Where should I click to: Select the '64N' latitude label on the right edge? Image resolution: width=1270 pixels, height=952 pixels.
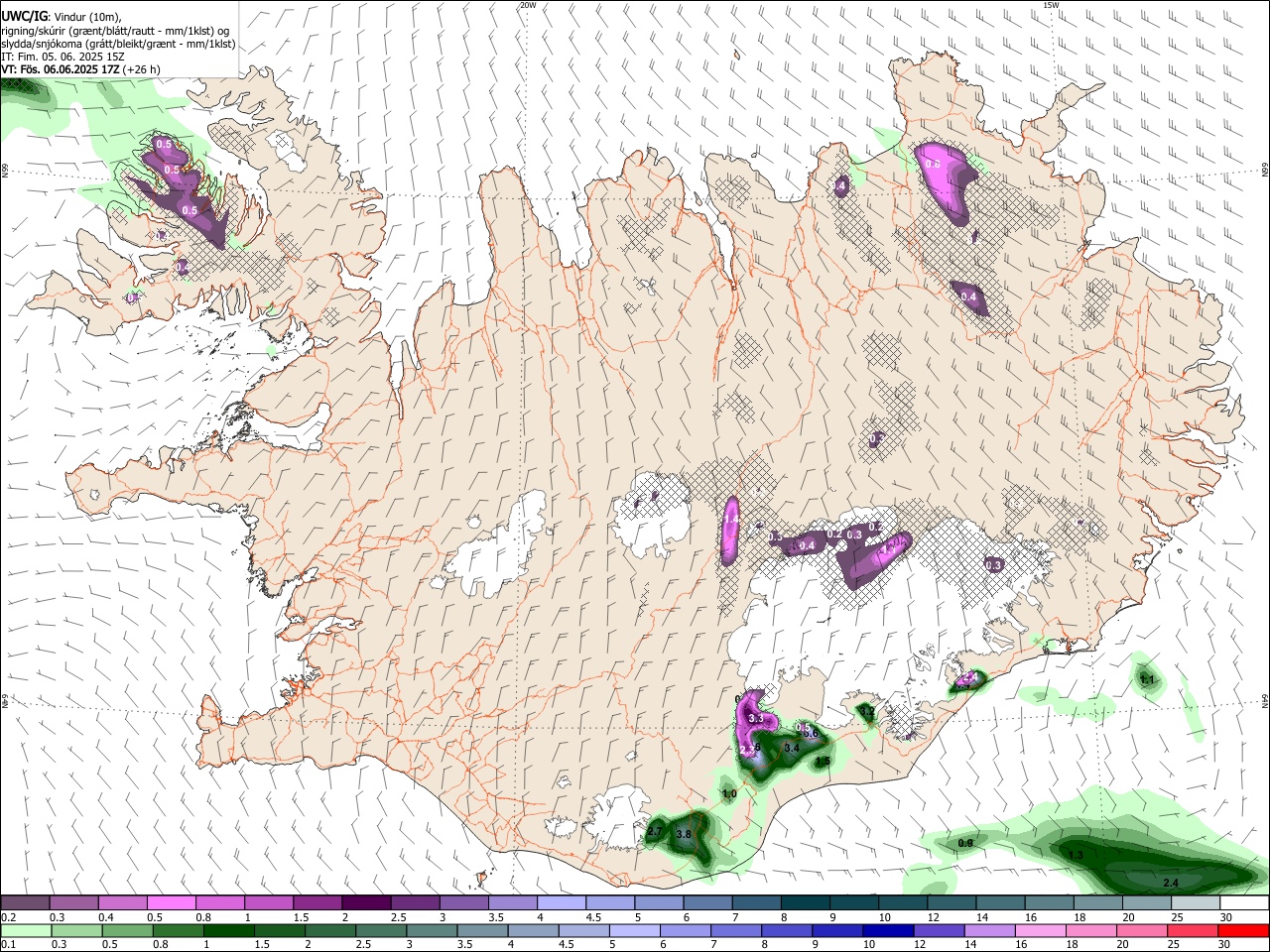(1265, 701)
